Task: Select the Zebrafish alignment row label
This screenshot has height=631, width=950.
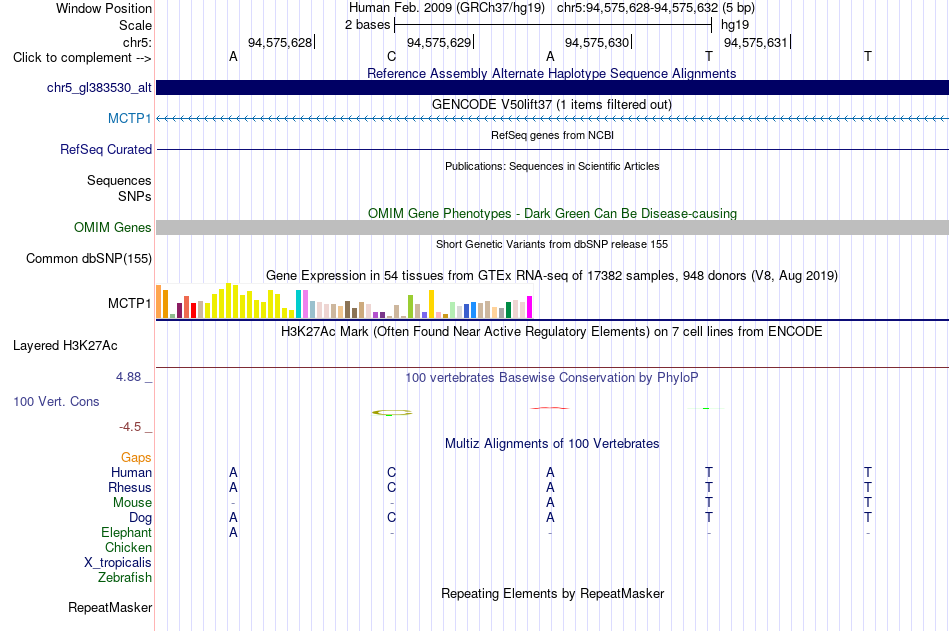Action: pyautogui.click(x=124, y=578)
